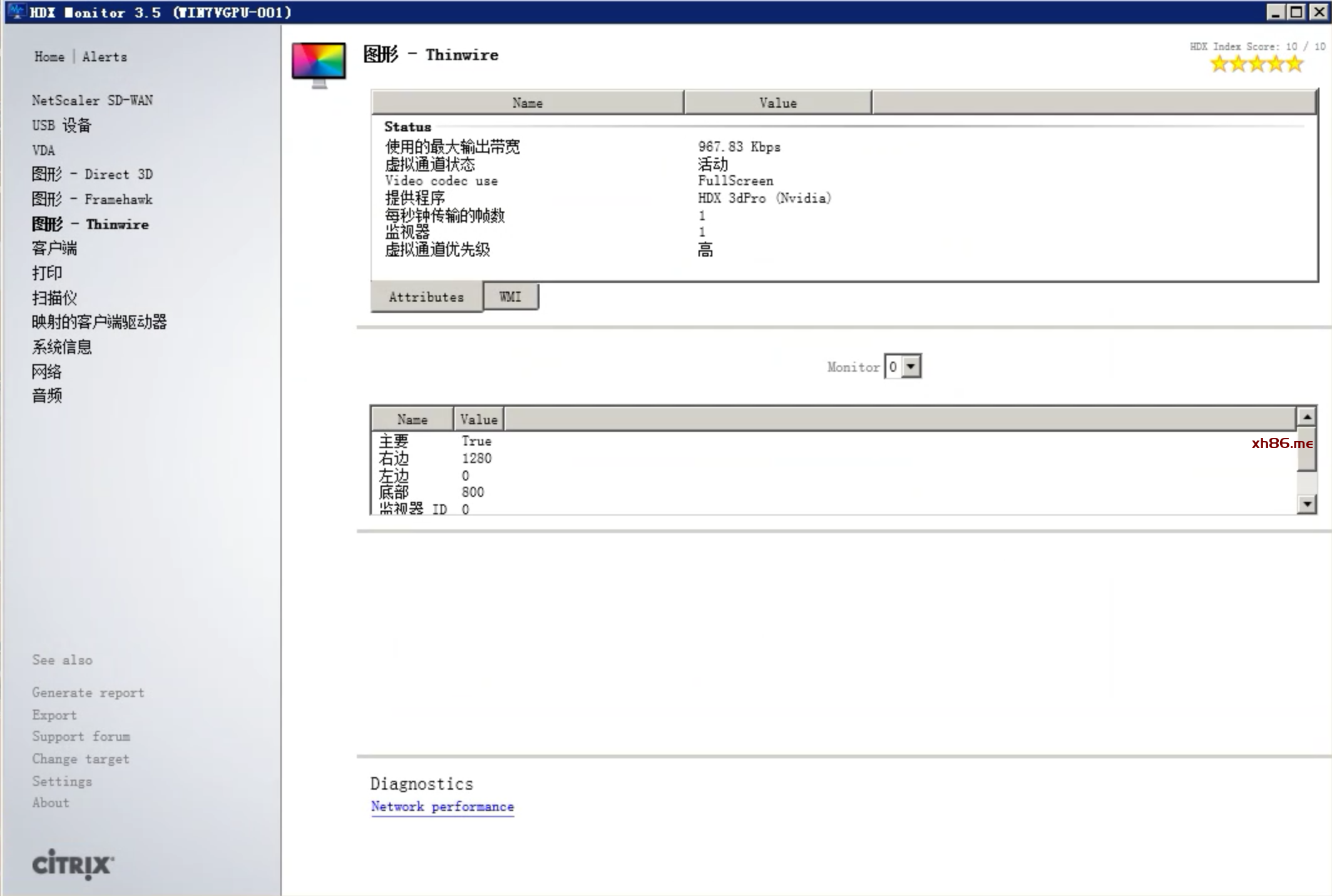Screen dimensions: 1332x896
Task: Click the Name column header in Status table
Action: 528,103
